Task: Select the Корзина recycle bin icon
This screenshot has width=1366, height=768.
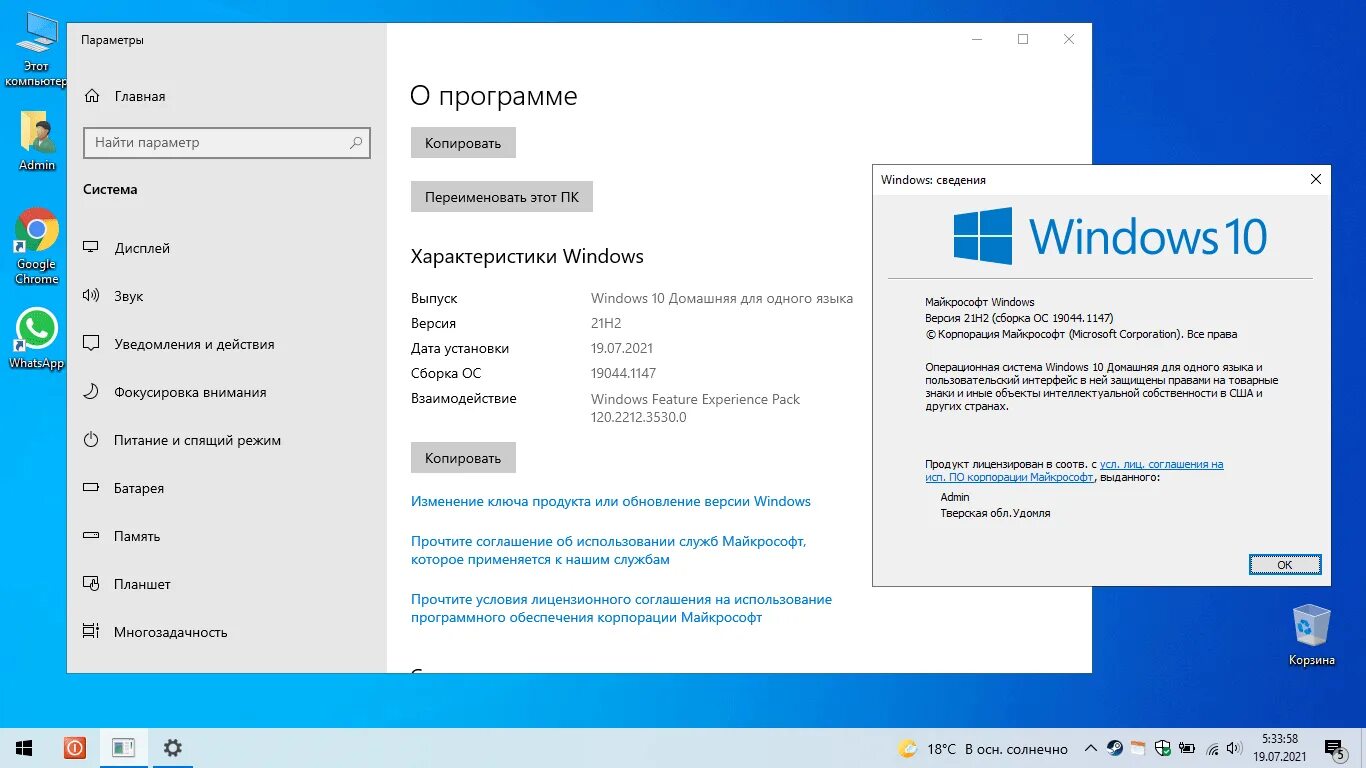Action: pyautogui.click(x=1311, y=634)
